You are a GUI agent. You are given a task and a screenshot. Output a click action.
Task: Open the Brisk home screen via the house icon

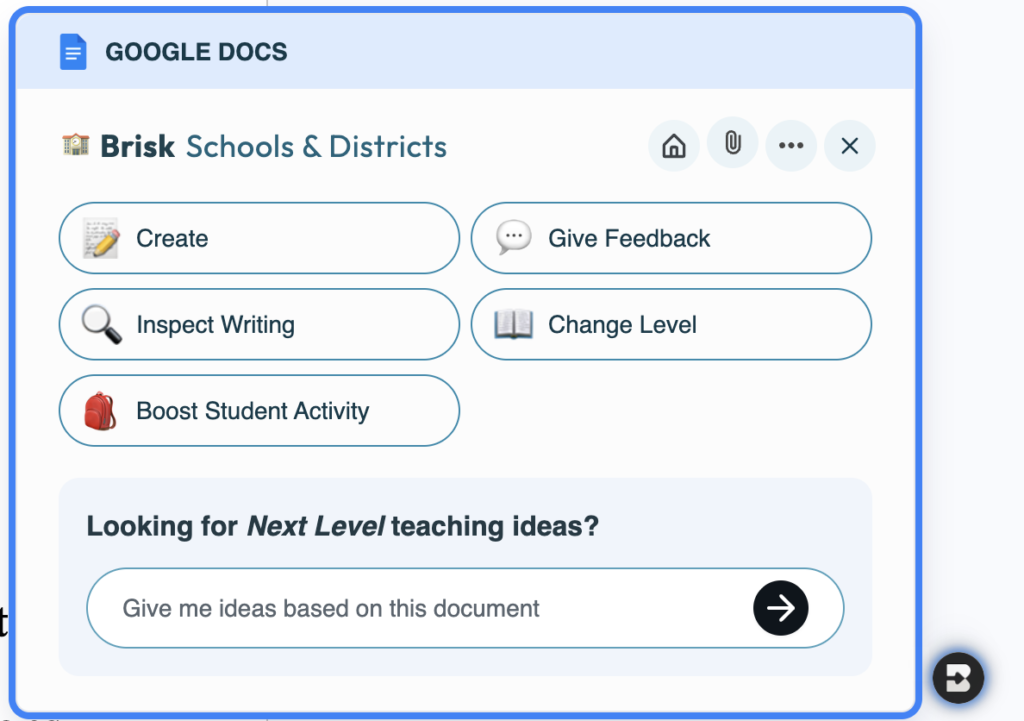pos(673,145)
